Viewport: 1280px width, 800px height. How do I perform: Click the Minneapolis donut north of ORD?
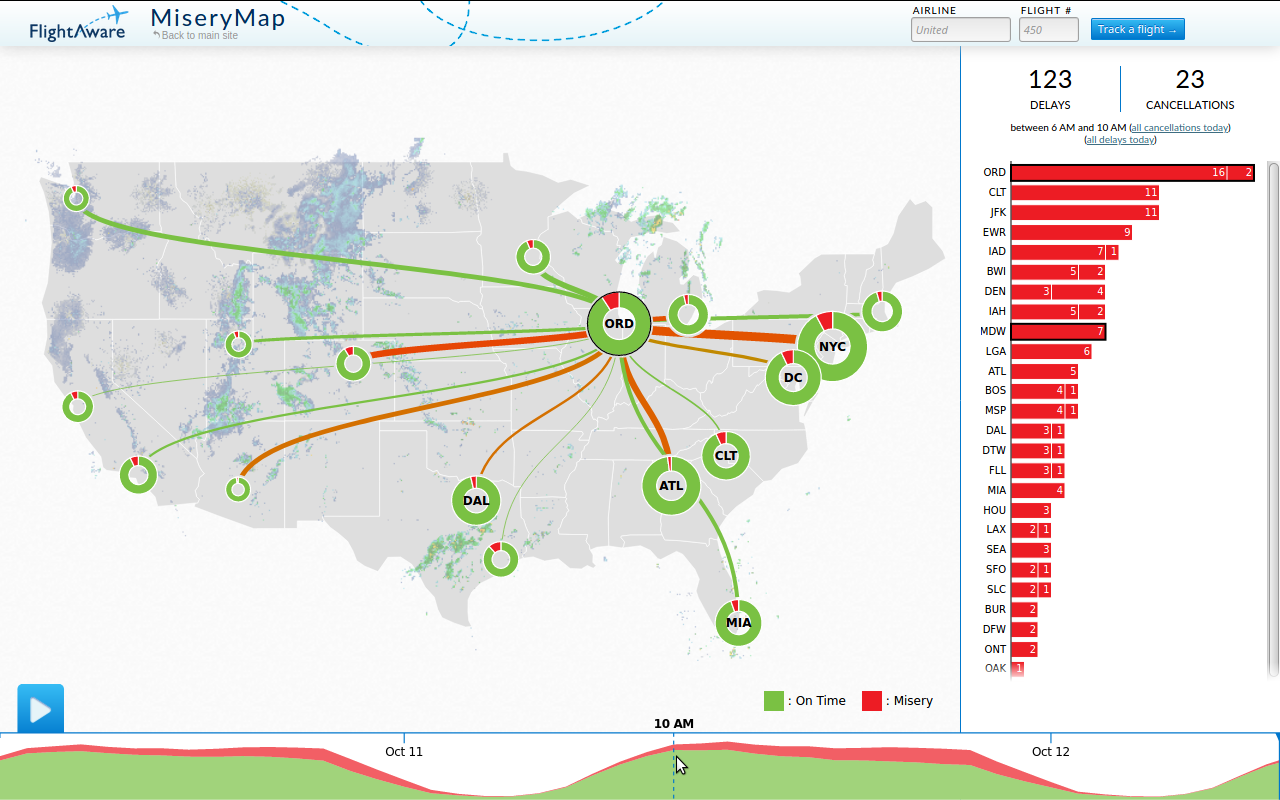click(533, 257)
